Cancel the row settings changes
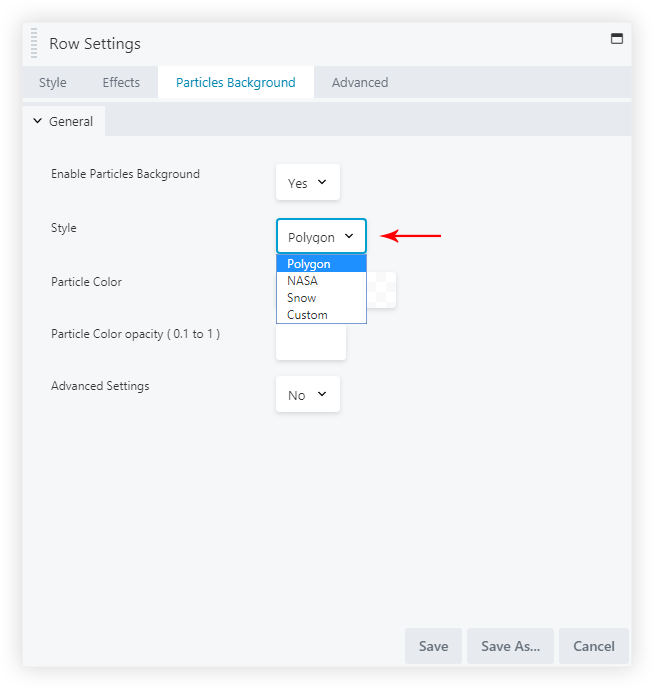This screenshot has width=654, height=689. tap(593, 646)
